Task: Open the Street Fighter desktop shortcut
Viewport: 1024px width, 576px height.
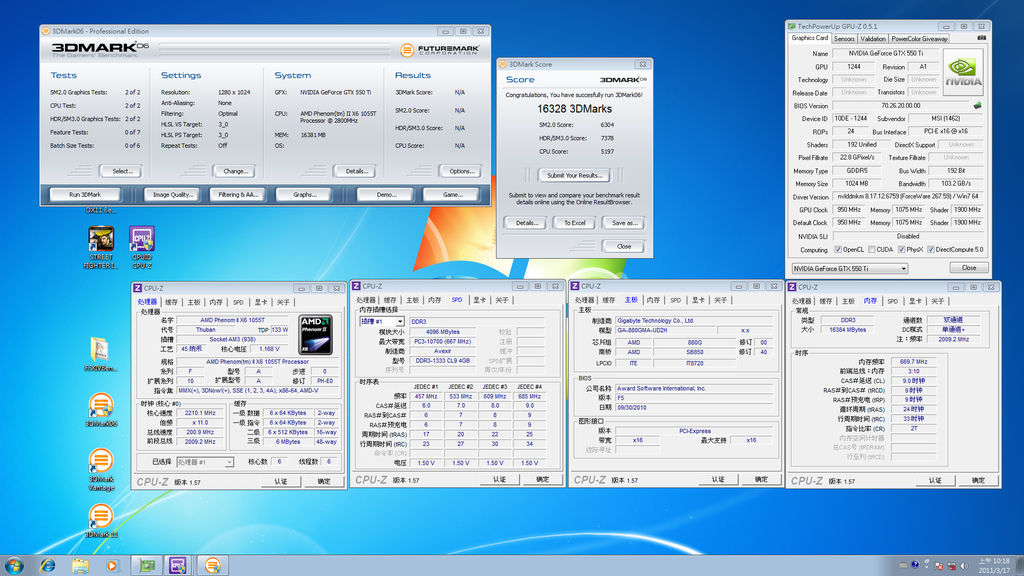Action: pos(101,240)
